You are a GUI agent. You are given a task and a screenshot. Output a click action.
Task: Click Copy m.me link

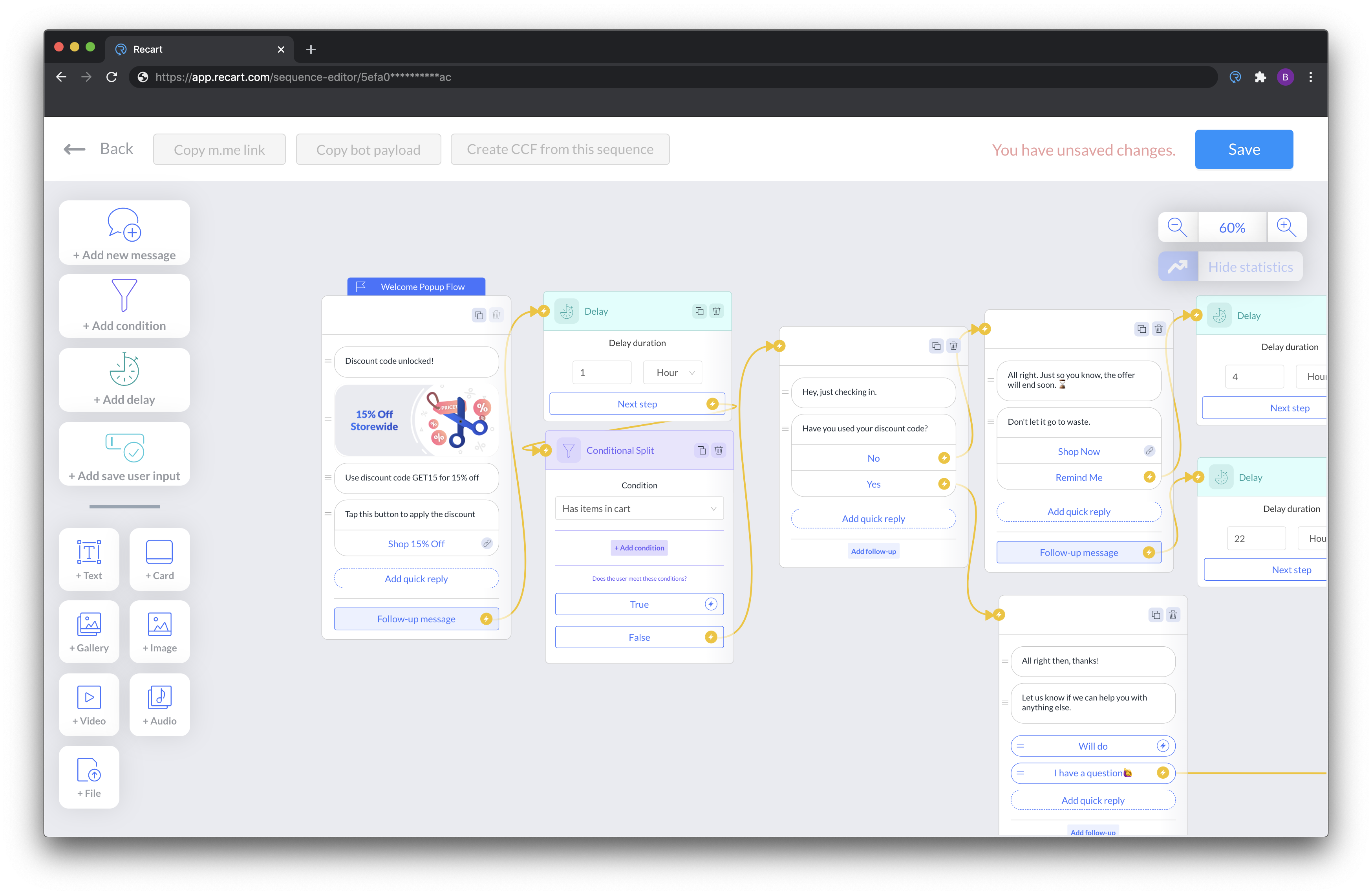click(219, 149)
